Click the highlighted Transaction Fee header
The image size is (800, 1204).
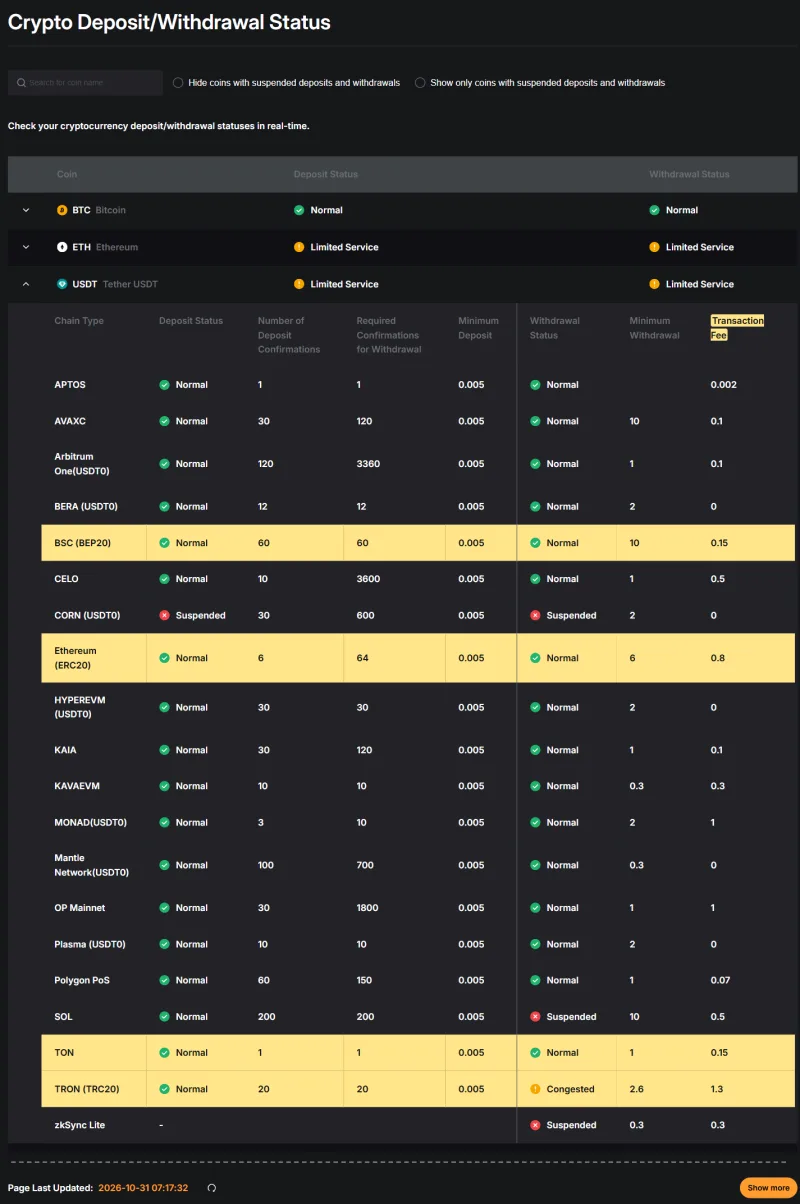click(x=737, y=328)
